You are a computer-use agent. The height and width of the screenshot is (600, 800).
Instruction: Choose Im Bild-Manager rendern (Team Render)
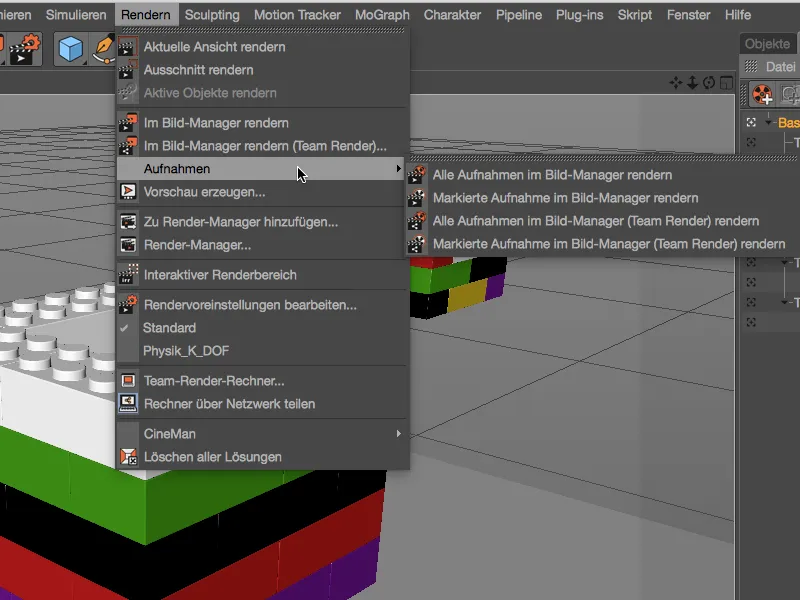pyautogui.click(x=263, y=146)
